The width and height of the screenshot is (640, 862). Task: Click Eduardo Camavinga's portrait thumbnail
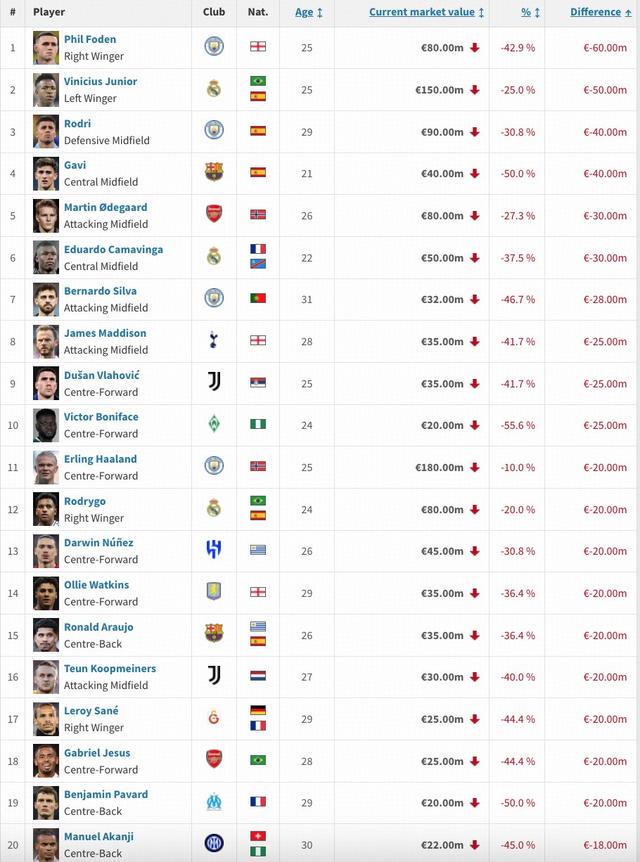pyautogui.click(x=46, y=257)
